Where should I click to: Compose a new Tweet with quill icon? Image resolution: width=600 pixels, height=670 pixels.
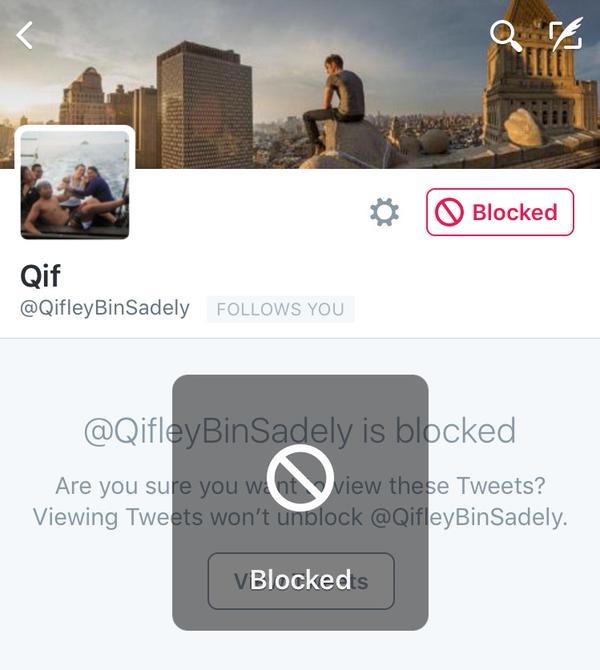[x=566, y=34]
